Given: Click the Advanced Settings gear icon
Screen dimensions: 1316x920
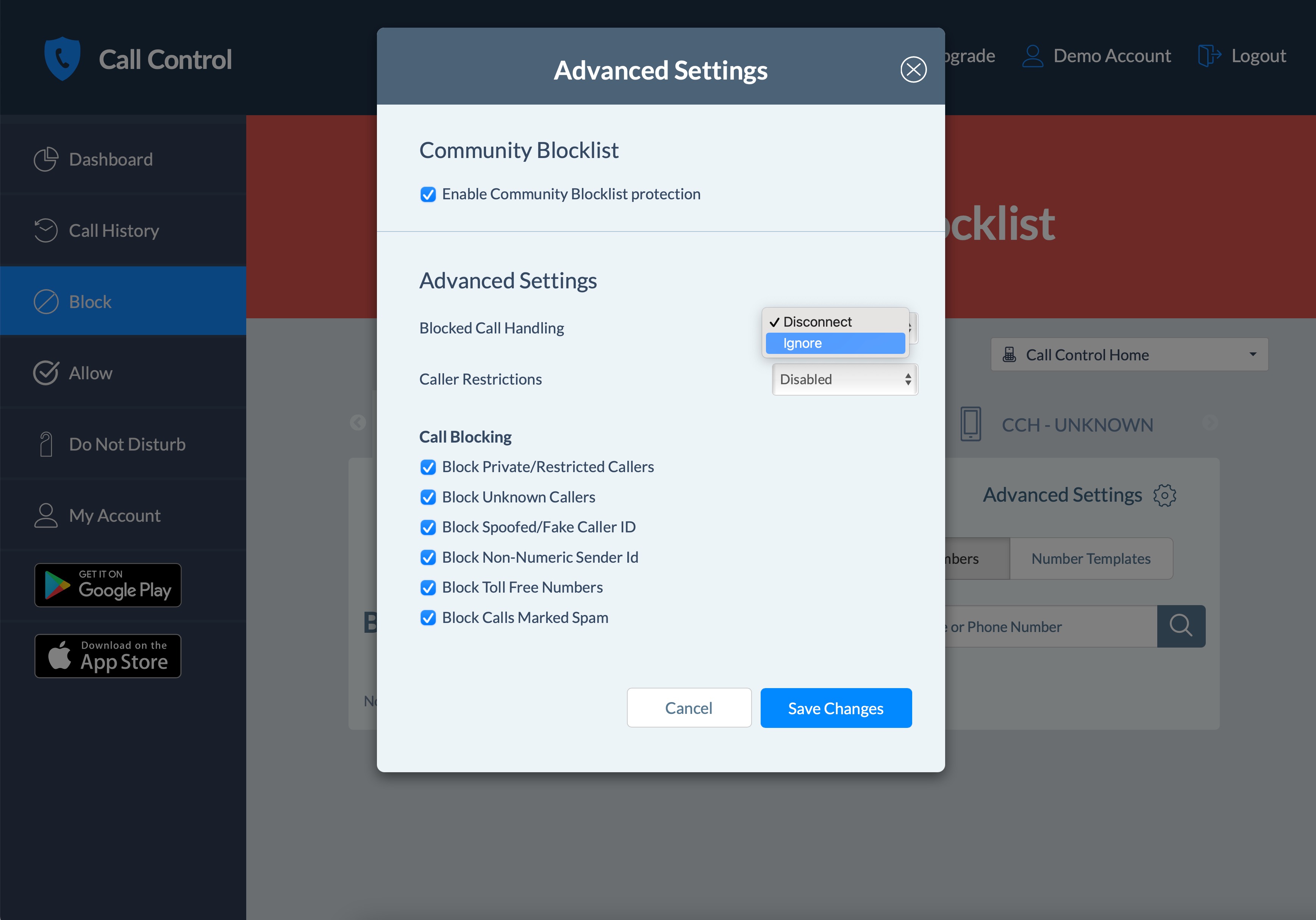Looking at the screenshot, I should click(1165, 495).
